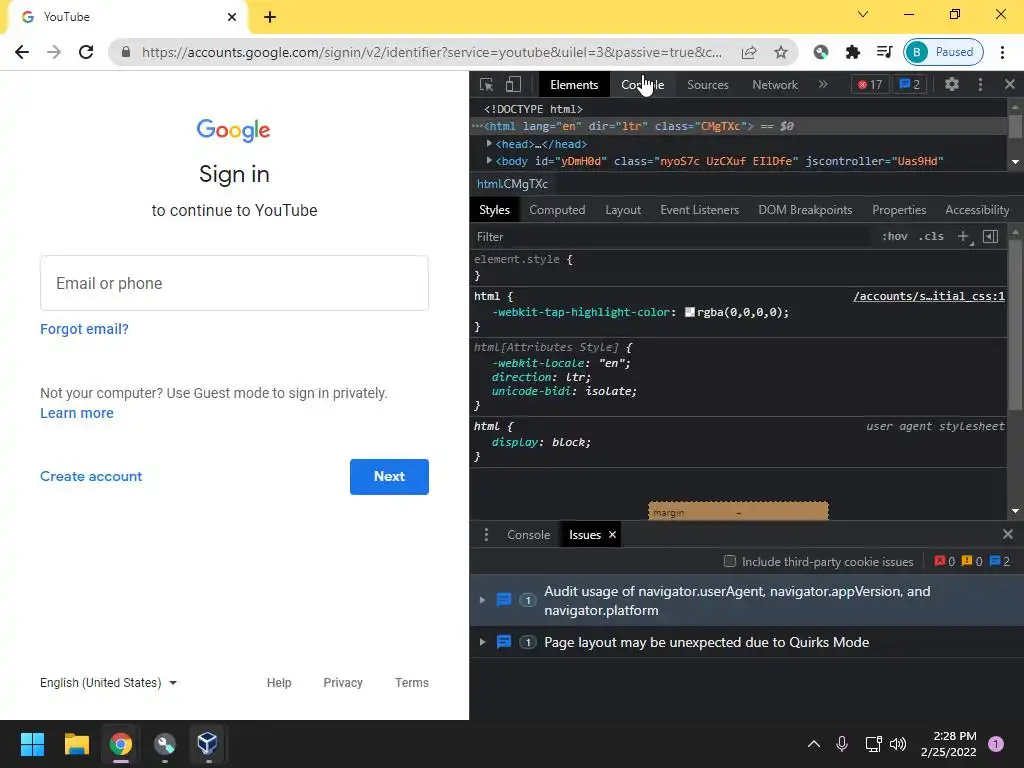Click the Create account link
Image resolution: width=1024 pixels, height=768 pixels.
pos(91,476)
